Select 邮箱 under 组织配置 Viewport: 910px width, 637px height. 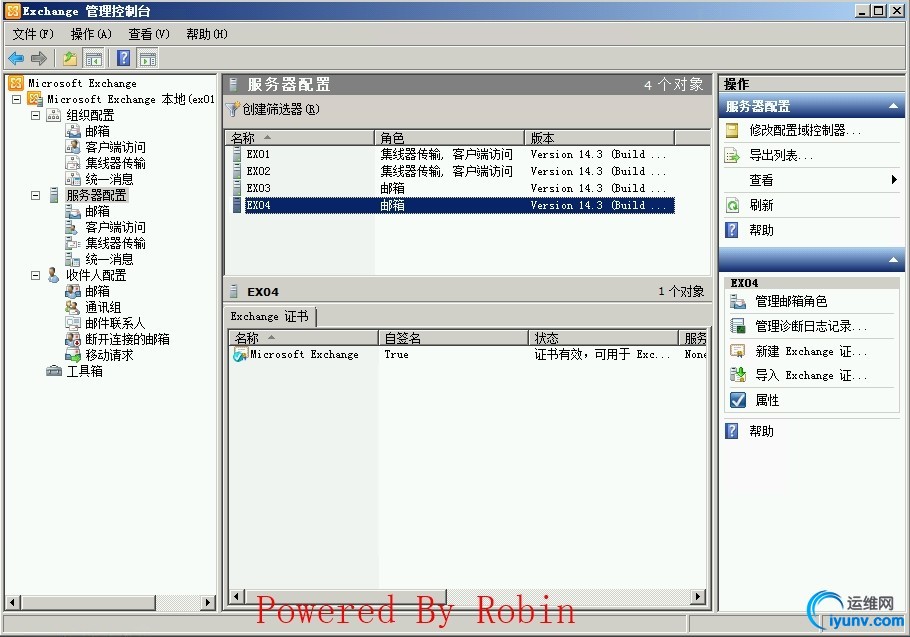coord(97,131)
